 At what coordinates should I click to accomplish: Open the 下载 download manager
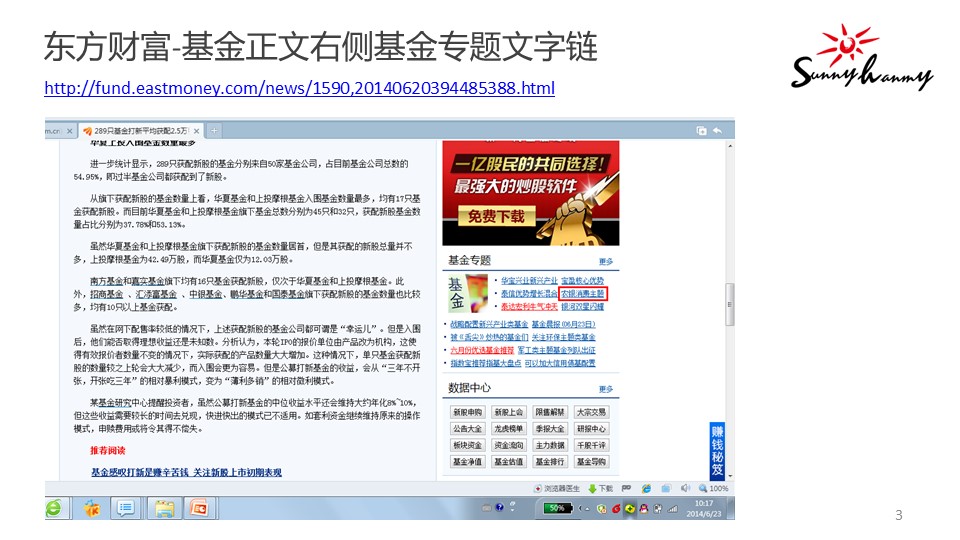601,489
